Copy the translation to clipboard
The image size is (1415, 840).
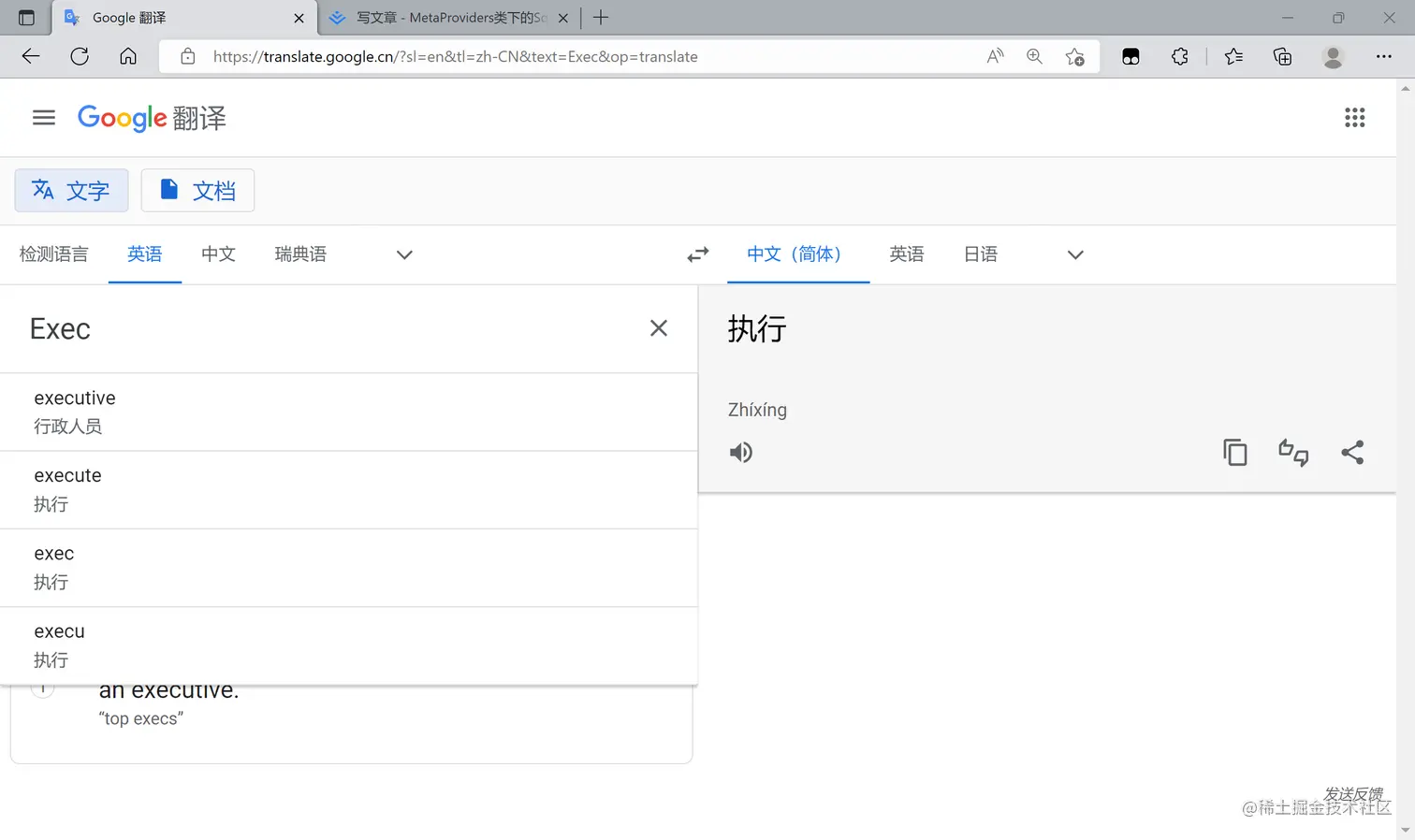[x=1235, y=453]
